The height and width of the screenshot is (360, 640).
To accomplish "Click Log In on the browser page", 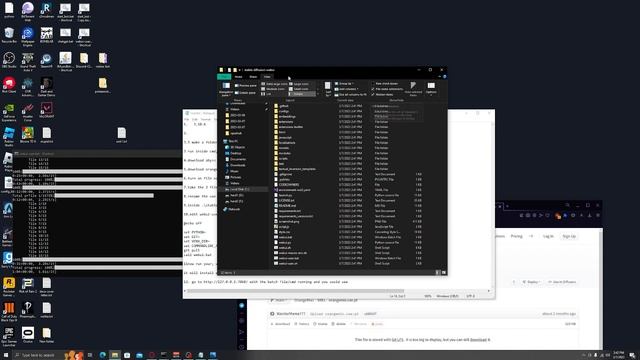I will tap(548, 236).
